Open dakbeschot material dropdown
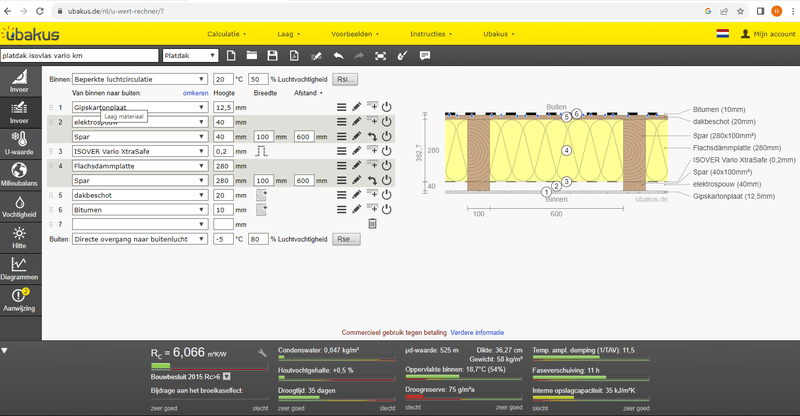This screenshot has height=416, width=800. [x=140, y=195]
